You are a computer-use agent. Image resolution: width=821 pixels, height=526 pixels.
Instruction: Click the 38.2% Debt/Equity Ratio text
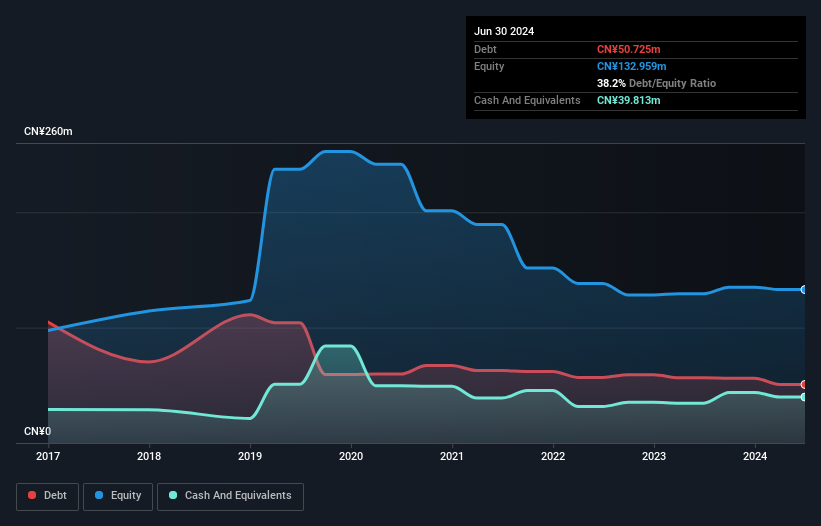(656, 83)
